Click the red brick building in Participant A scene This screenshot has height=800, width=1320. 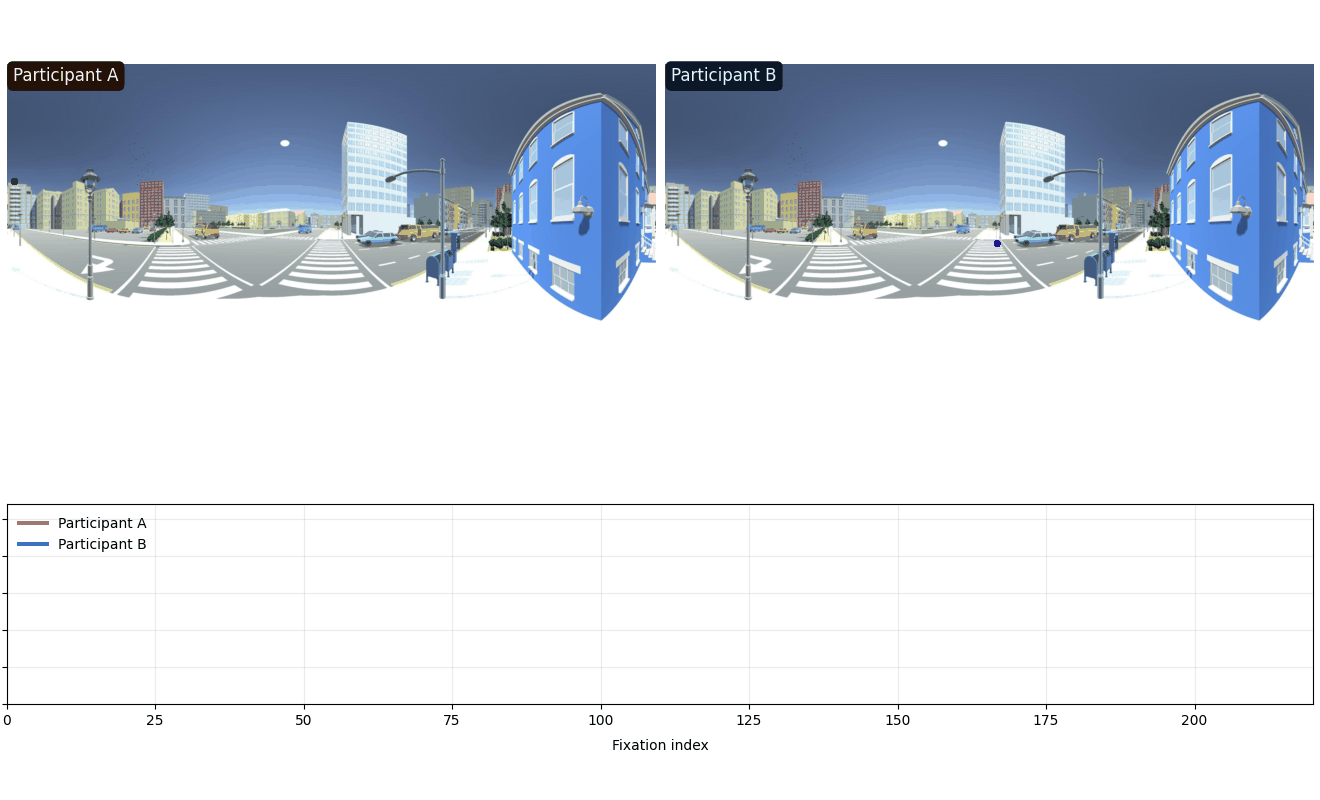click(x=151, y=203)
